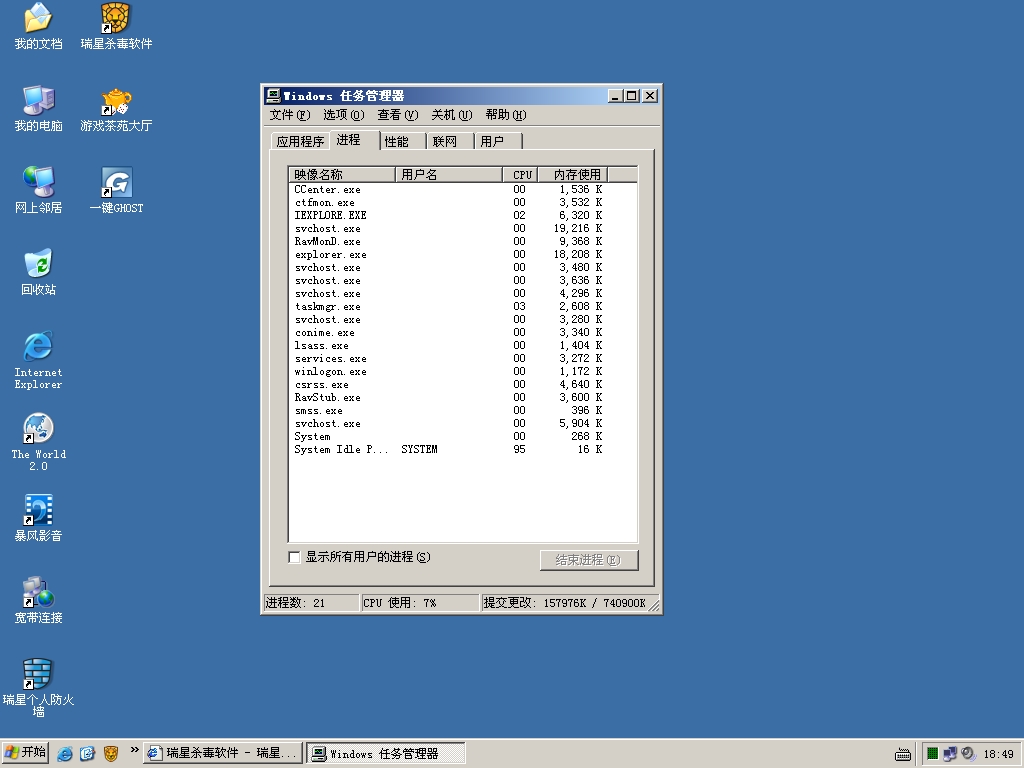Open the 帮助(H) menu
Image resolution: width=1024 pixels, height=768 pixels.
click(505, 115)
